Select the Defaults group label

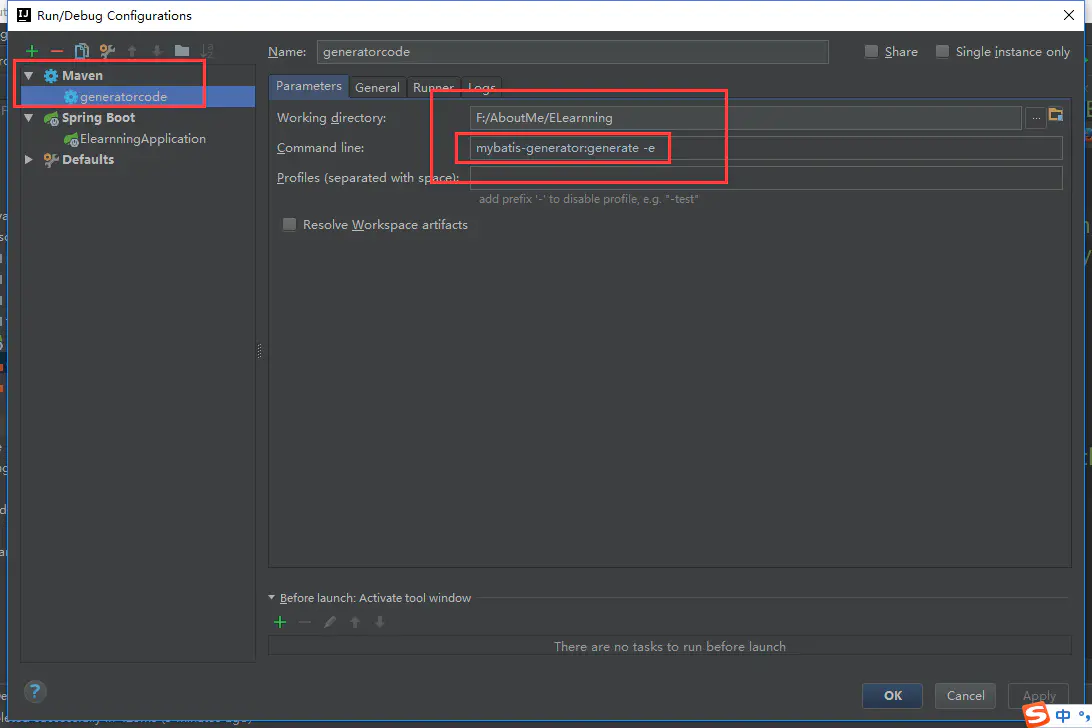click(88, 160)
